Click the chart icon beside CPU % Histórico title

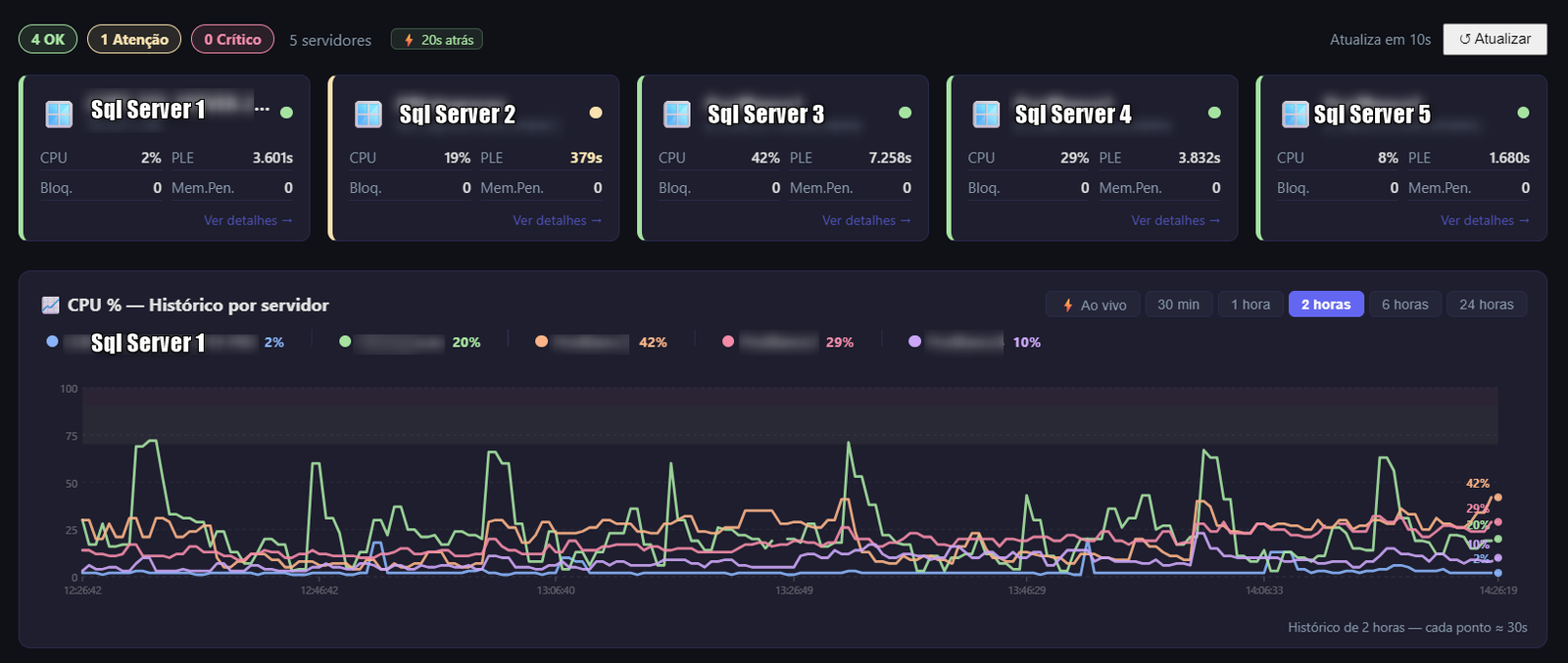pos(51,305)
